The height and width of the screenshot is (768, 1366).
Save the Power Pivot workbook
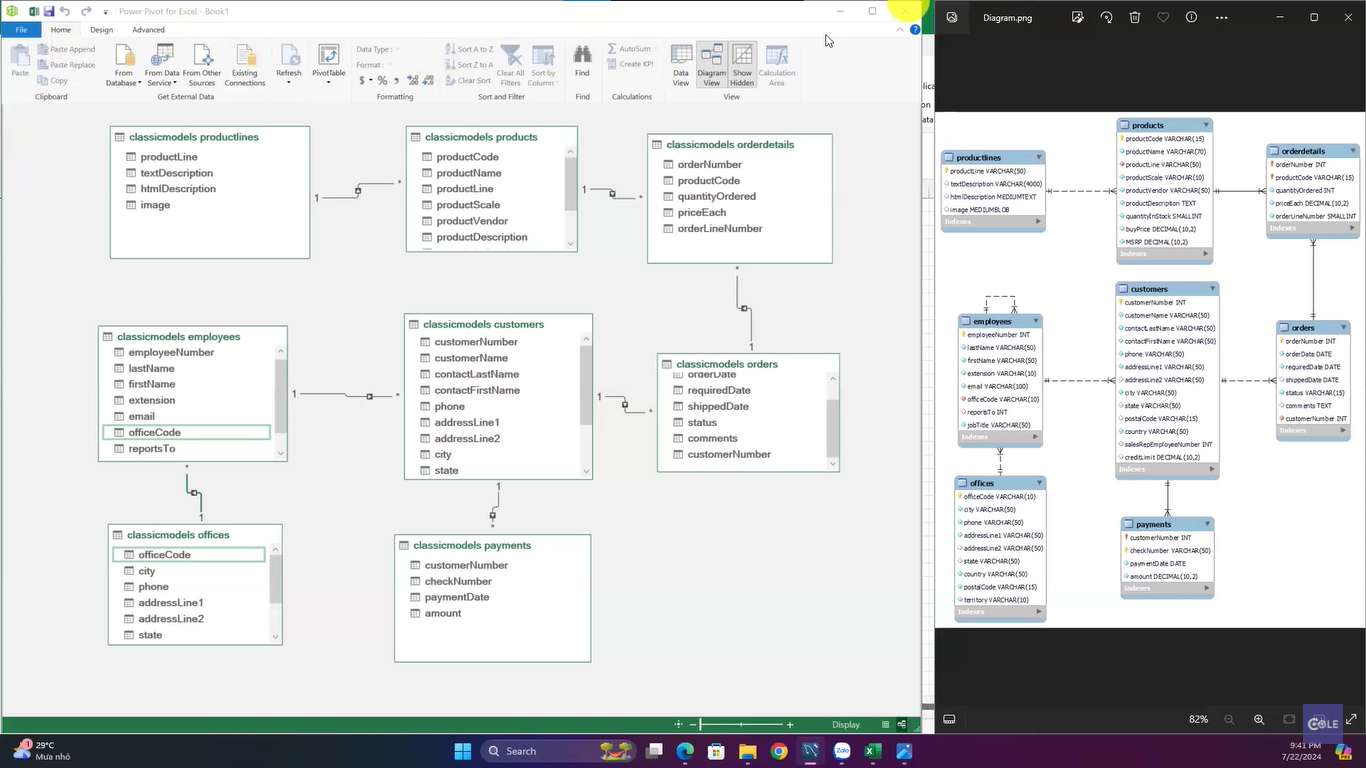pyautogui.click(x=48, y=11)
